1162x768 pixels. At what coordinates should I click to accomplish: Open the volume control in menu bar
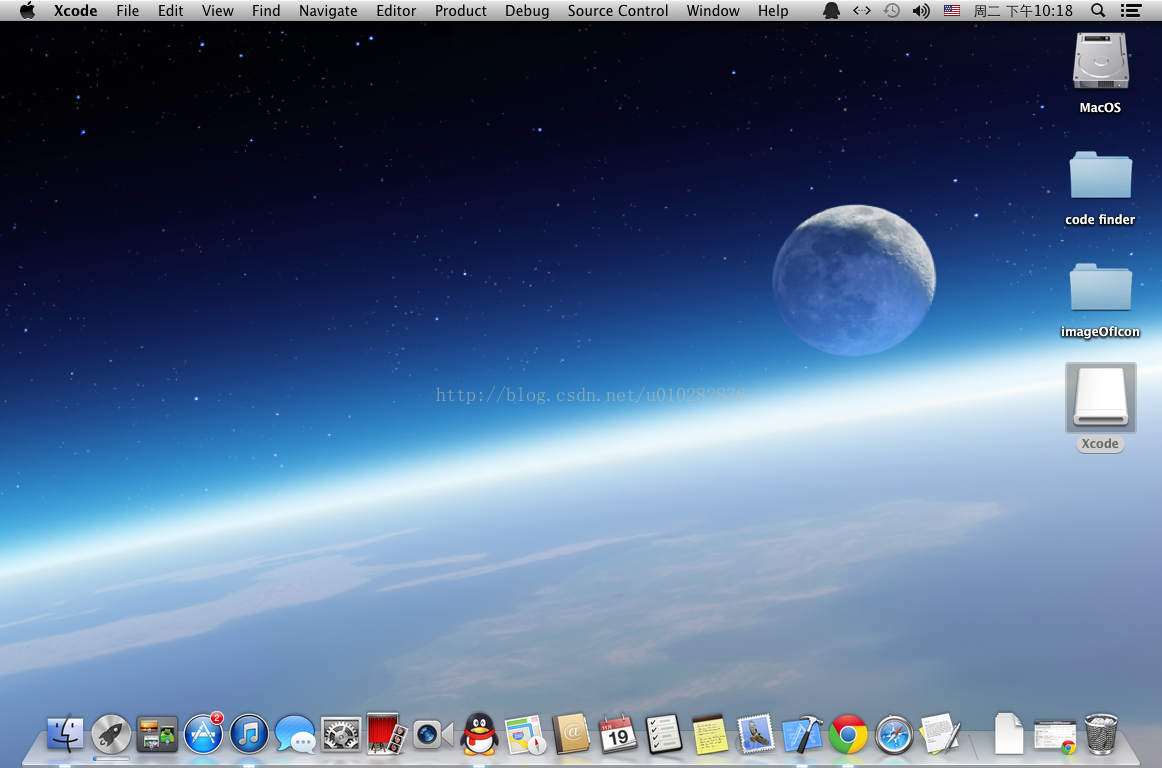coord(921,11)
